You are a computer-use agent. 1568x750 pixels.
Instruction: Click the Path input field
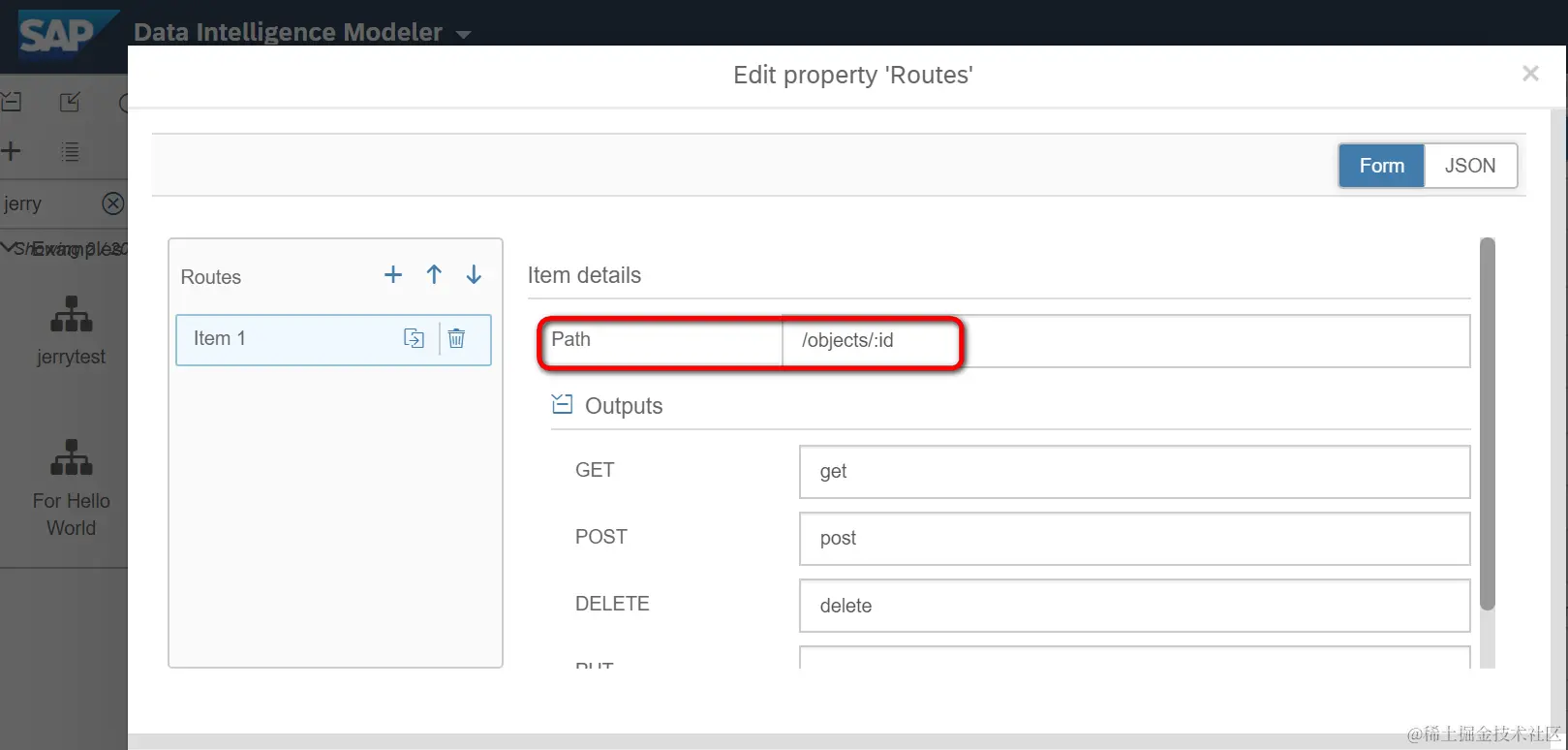pos(1125,341)
